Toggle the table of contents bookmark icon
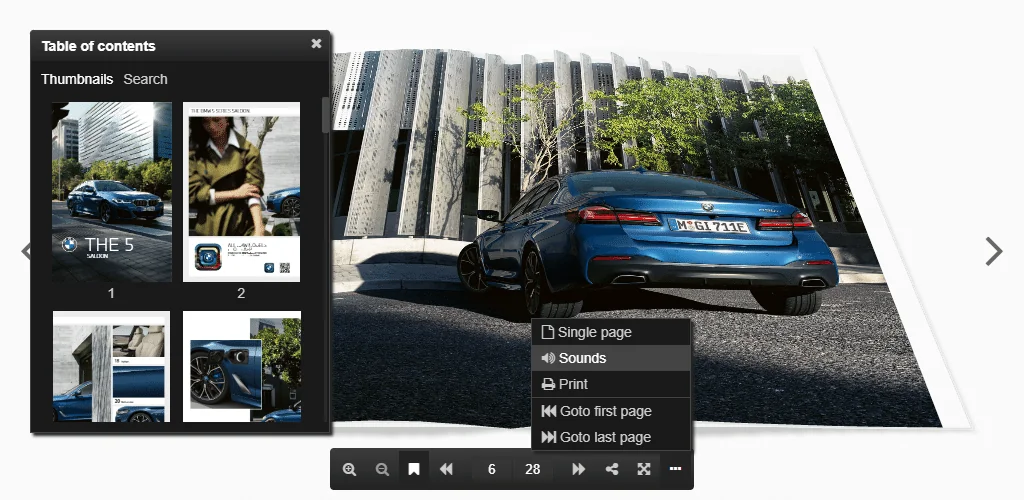 click(414, 469)
